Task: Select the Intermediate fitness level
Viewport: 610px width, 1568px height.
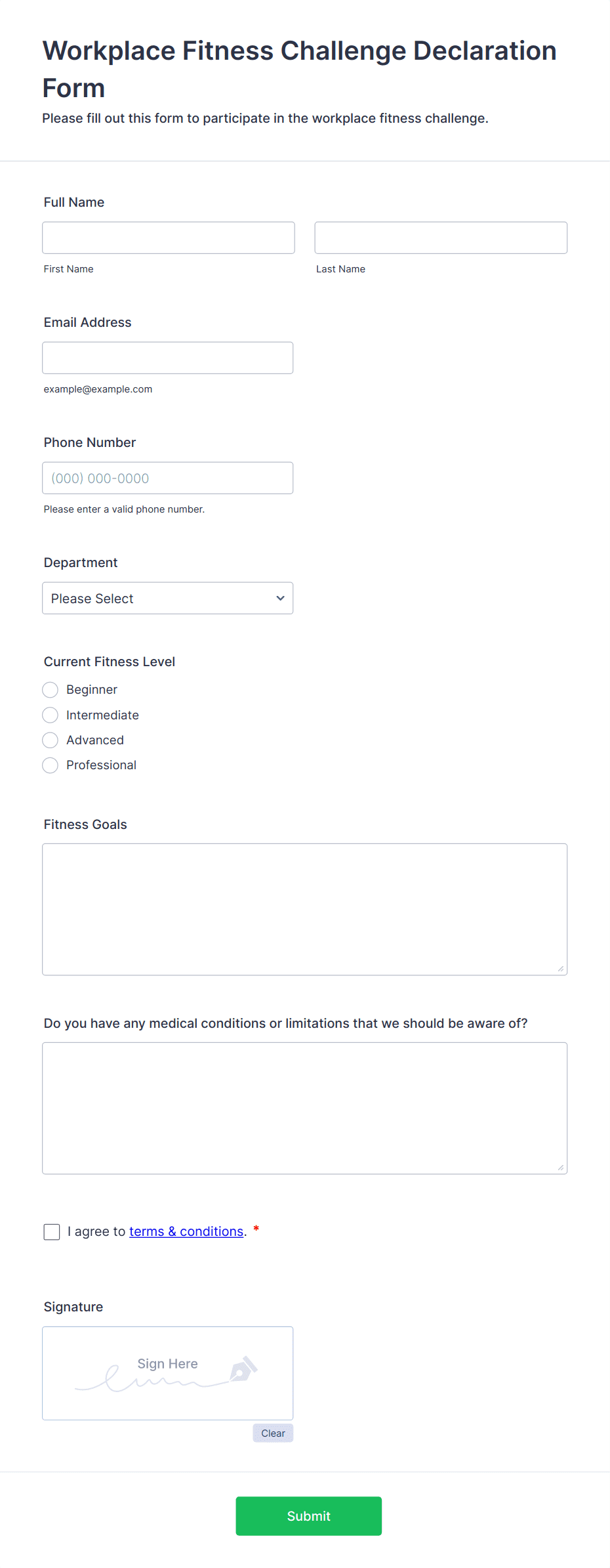Action: click(50, 715)
